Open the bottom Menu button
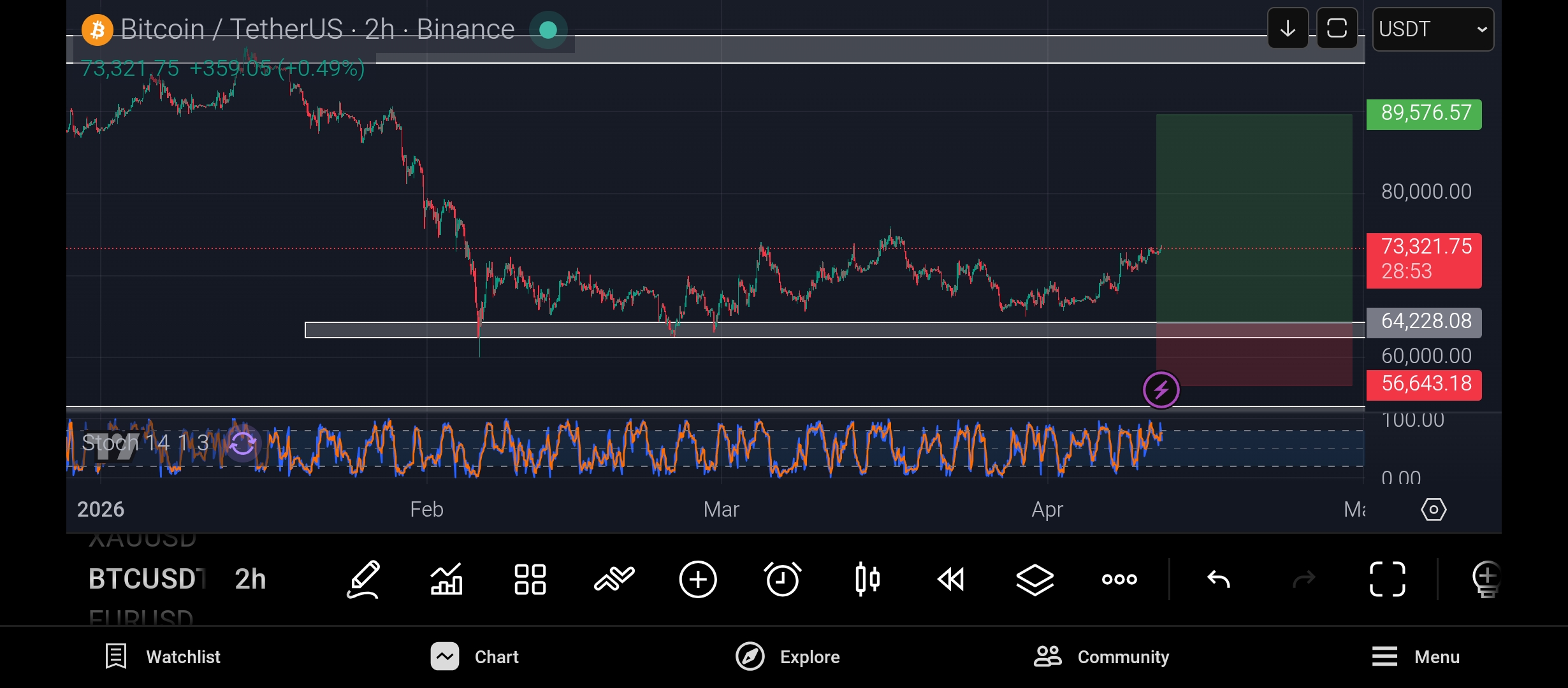1568x688 pixels. tap(1416, 657)
